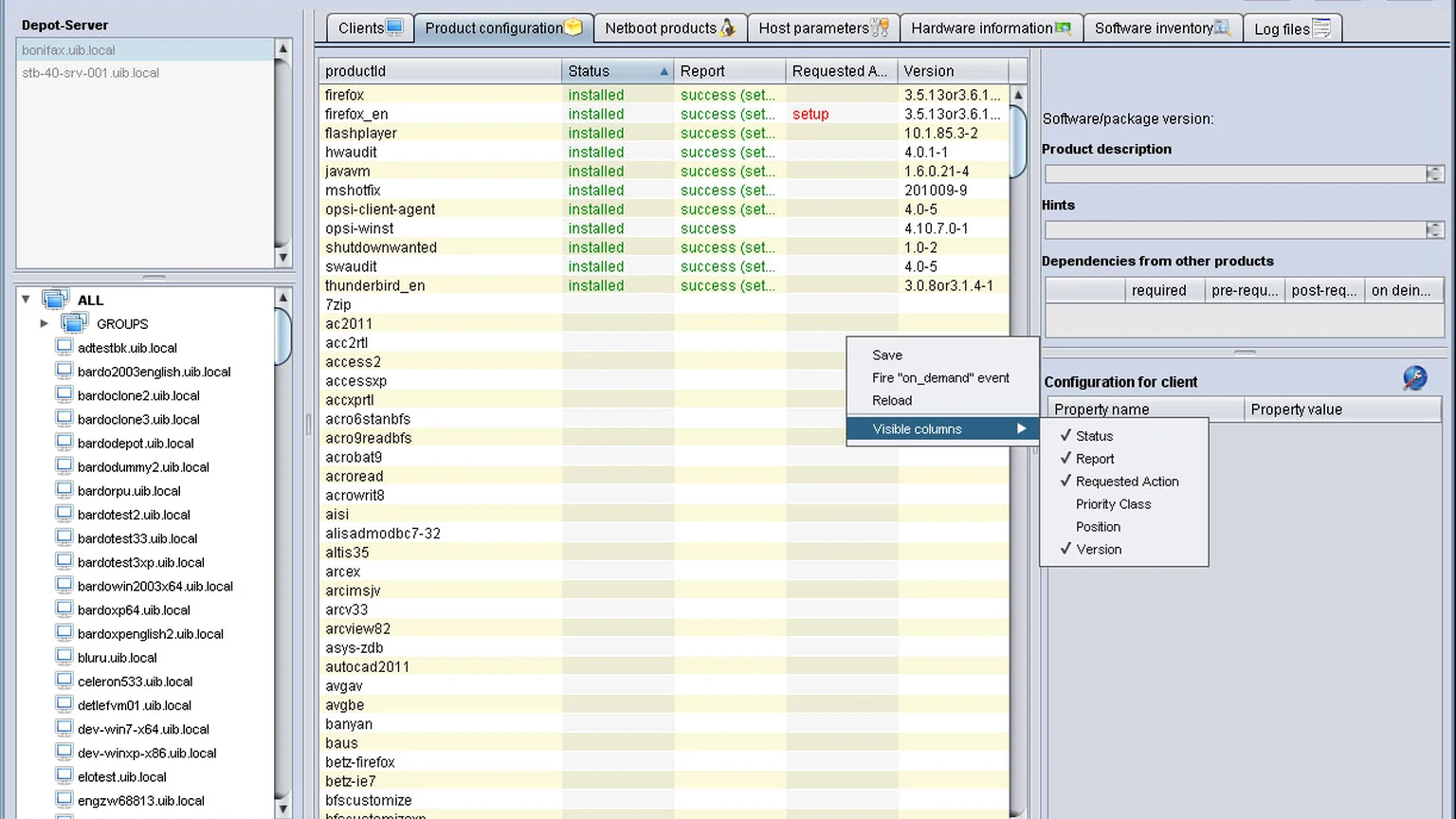Viewport: 1456px width, 819px height.
Task: Click the product table vertical scrollbar thumb
Action: [1018, 140]
